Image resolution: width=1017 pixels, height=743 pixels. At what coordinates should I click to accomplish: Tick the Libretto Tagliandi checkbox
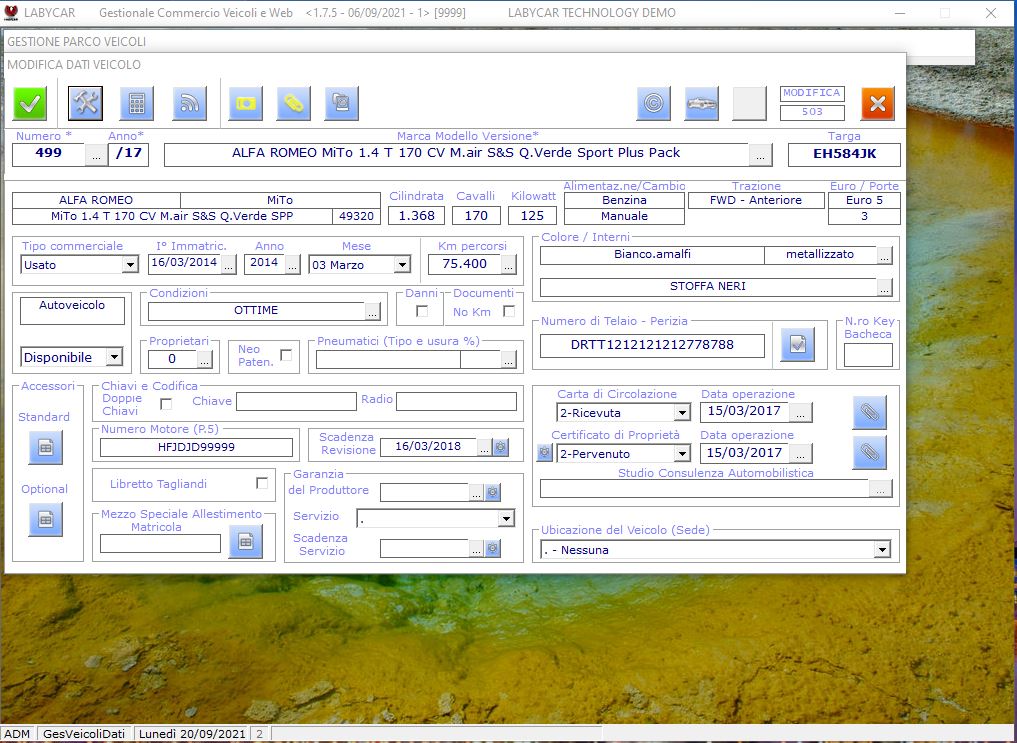click(262, 483)
